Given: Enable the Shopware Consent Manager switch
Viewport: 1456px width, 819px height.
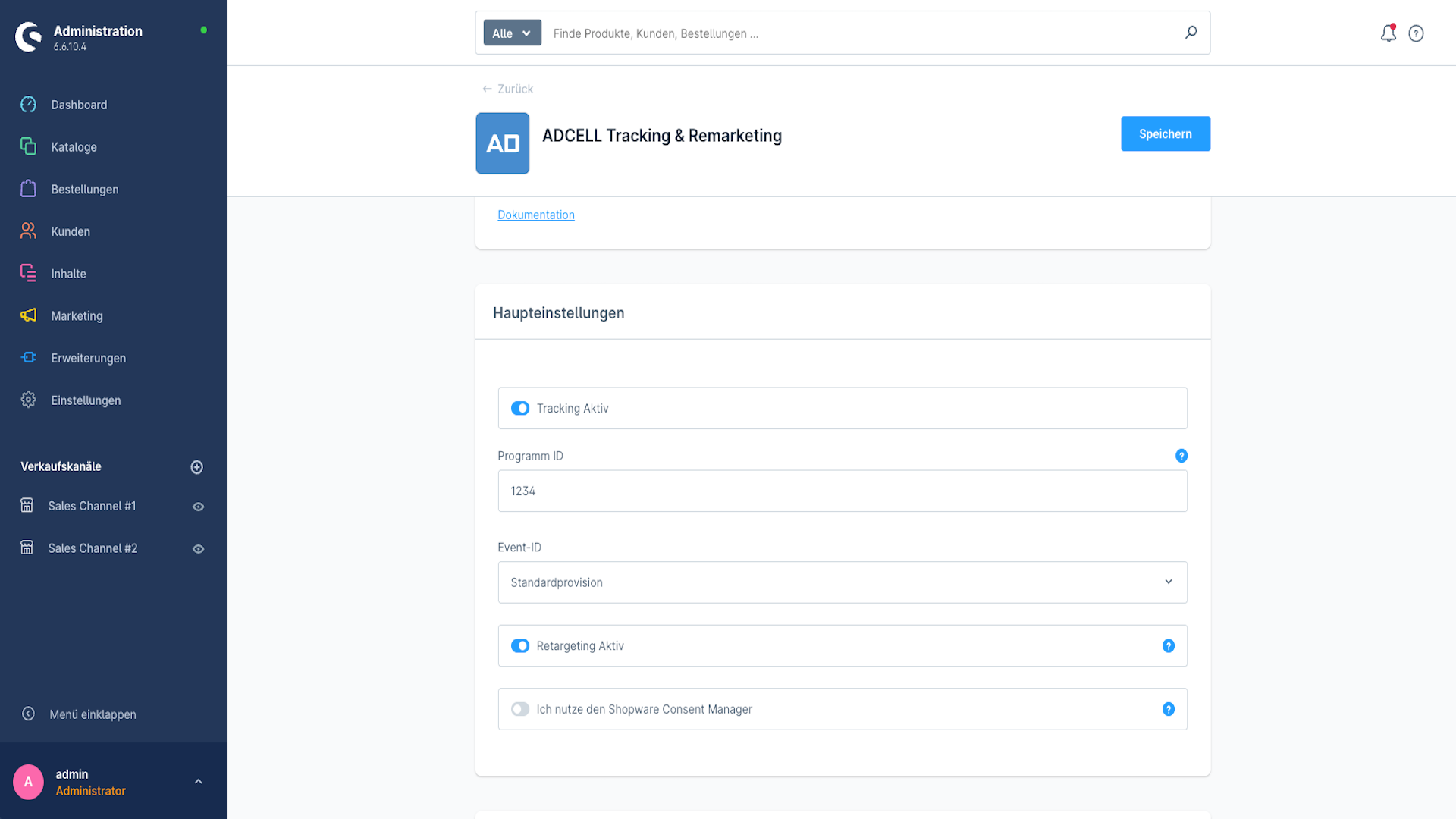Looking at the screenshot, I should (x=520, y=709).
